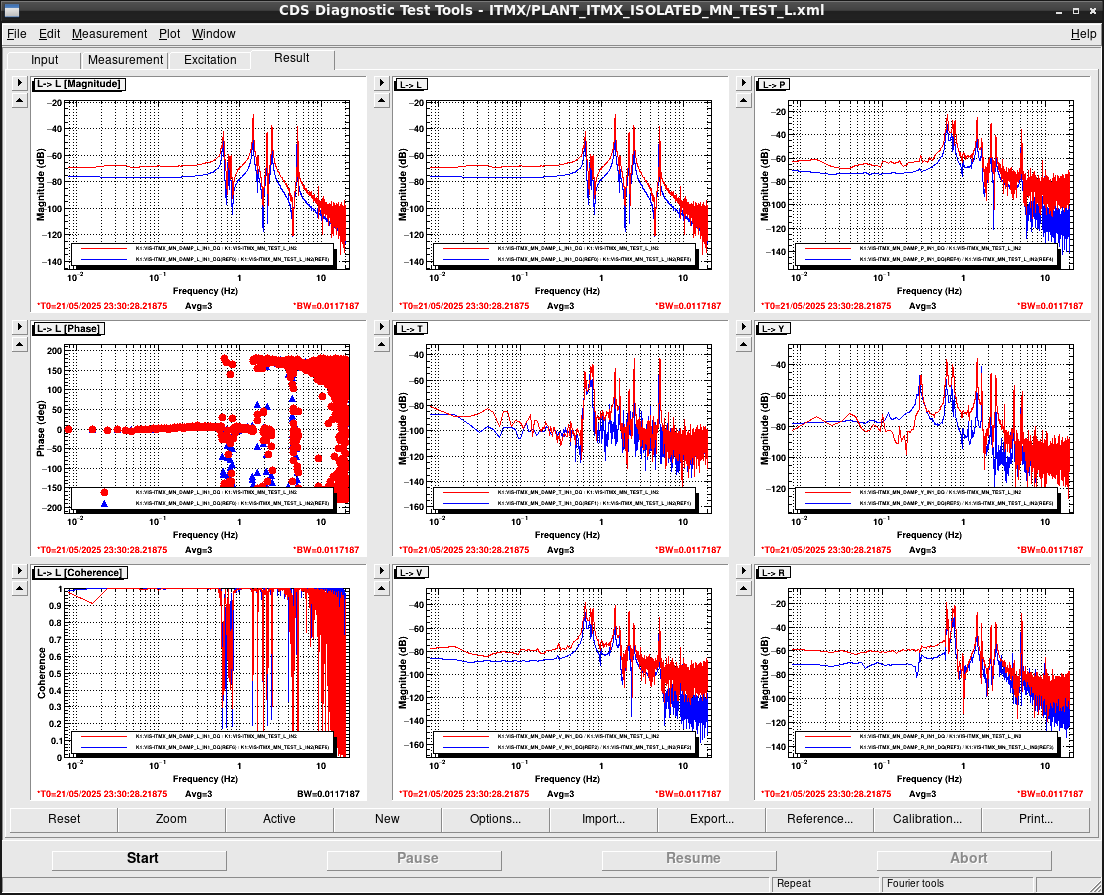Click the Export... button
Screen dimensions: 1104x895
pyautogui.click(x=712, y=819)
